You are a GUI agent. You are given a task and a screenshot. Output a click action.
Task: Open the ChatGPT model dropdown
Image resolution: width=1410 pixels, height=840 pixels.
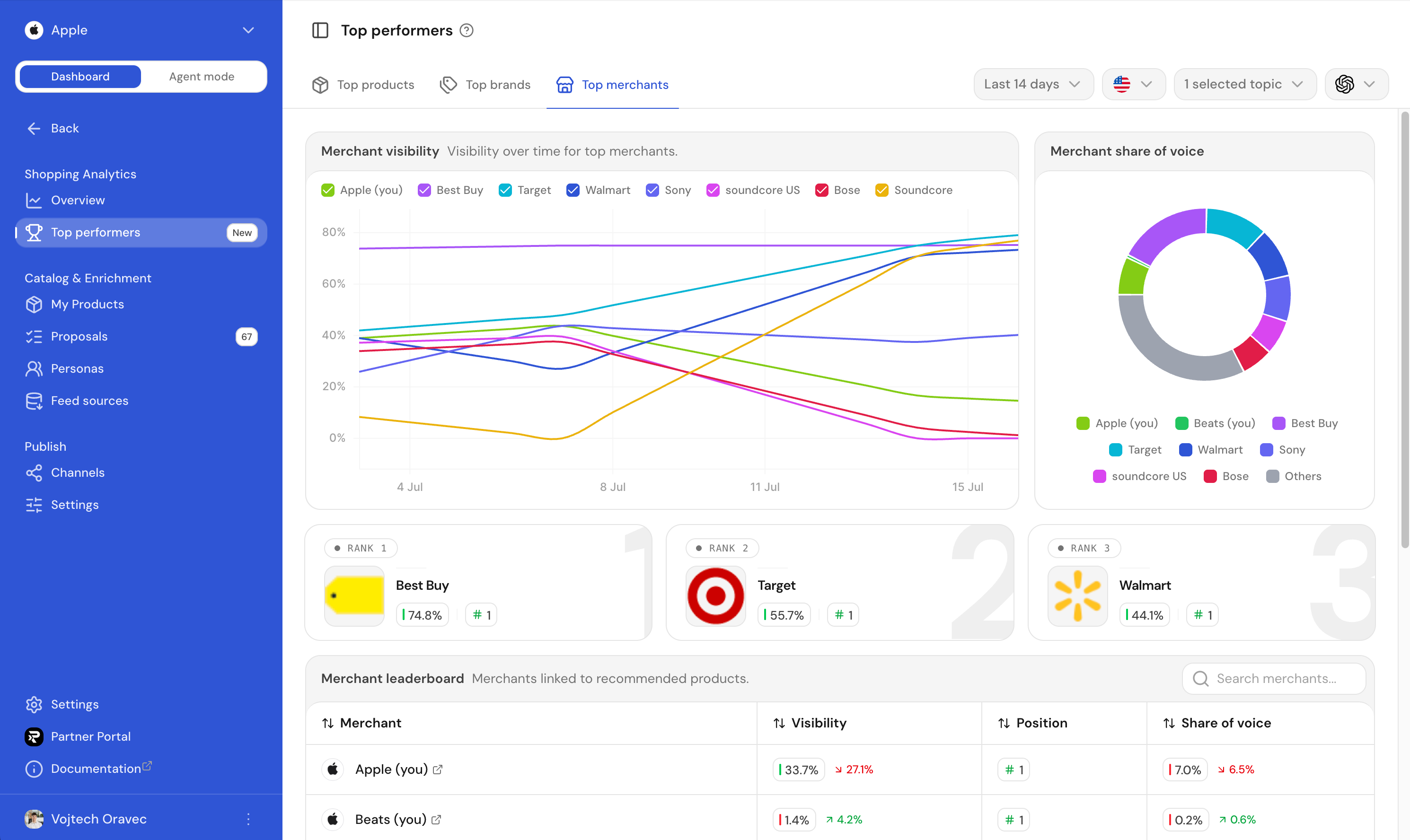1357,84
